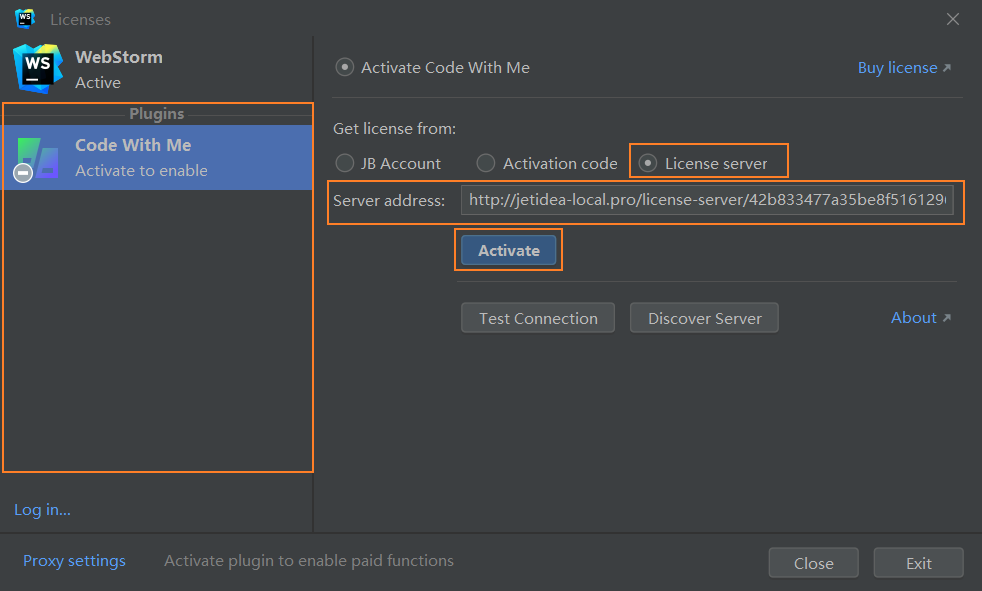Click the Server address input field
This screenshot has height=591, width=982.
pos(707,200)
